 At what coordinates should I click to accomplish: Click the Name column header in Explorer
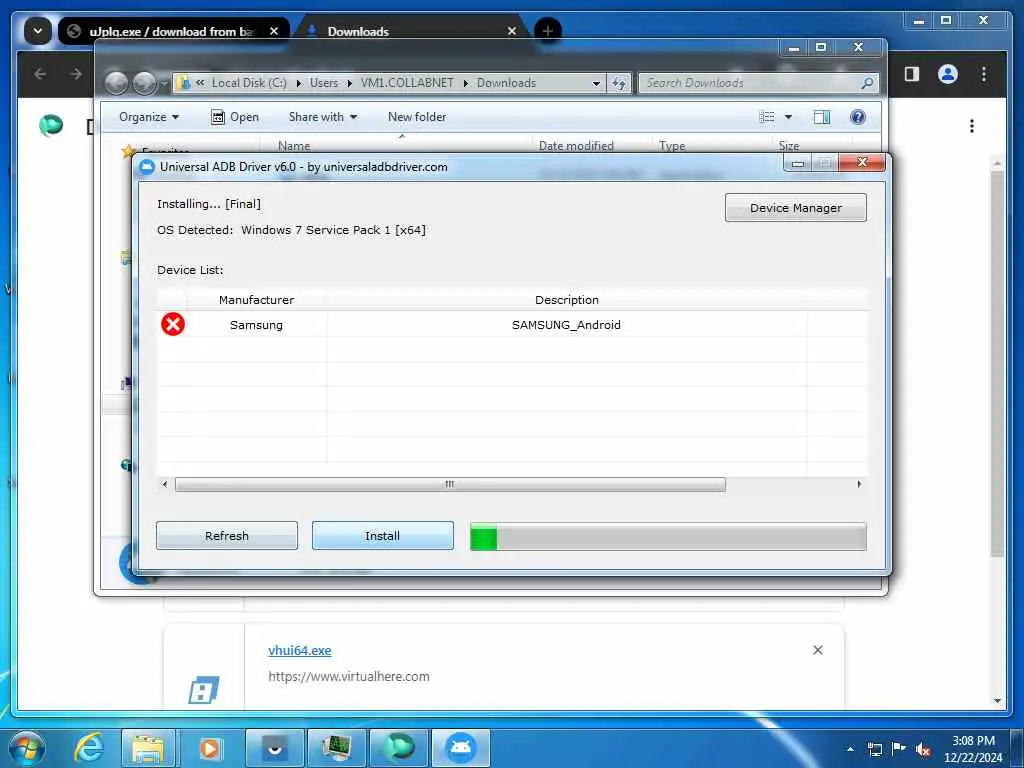tap(294, 146)
